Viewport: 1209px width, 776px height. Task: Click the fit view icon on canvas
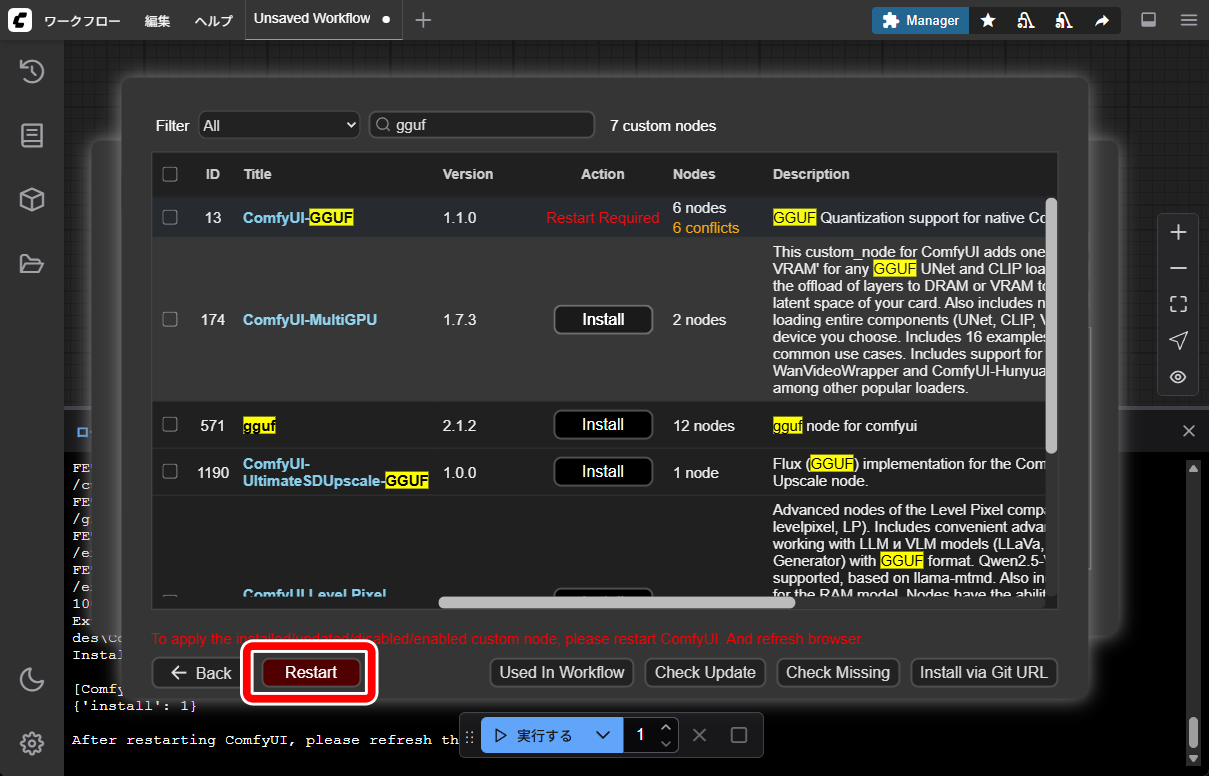tap(1178, 304)
